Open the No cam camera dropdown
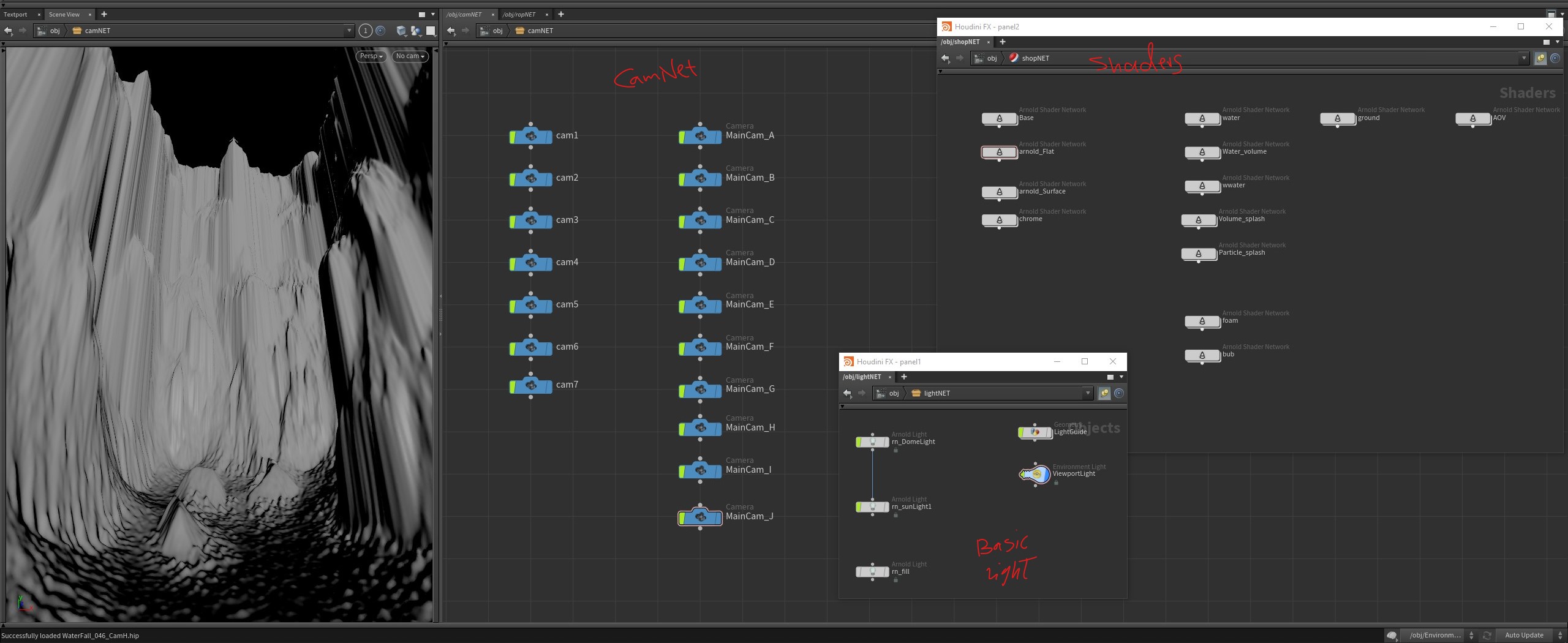The width and height of the screenshot is (1568, 643). pyautogui.click(x=410, y=56)
